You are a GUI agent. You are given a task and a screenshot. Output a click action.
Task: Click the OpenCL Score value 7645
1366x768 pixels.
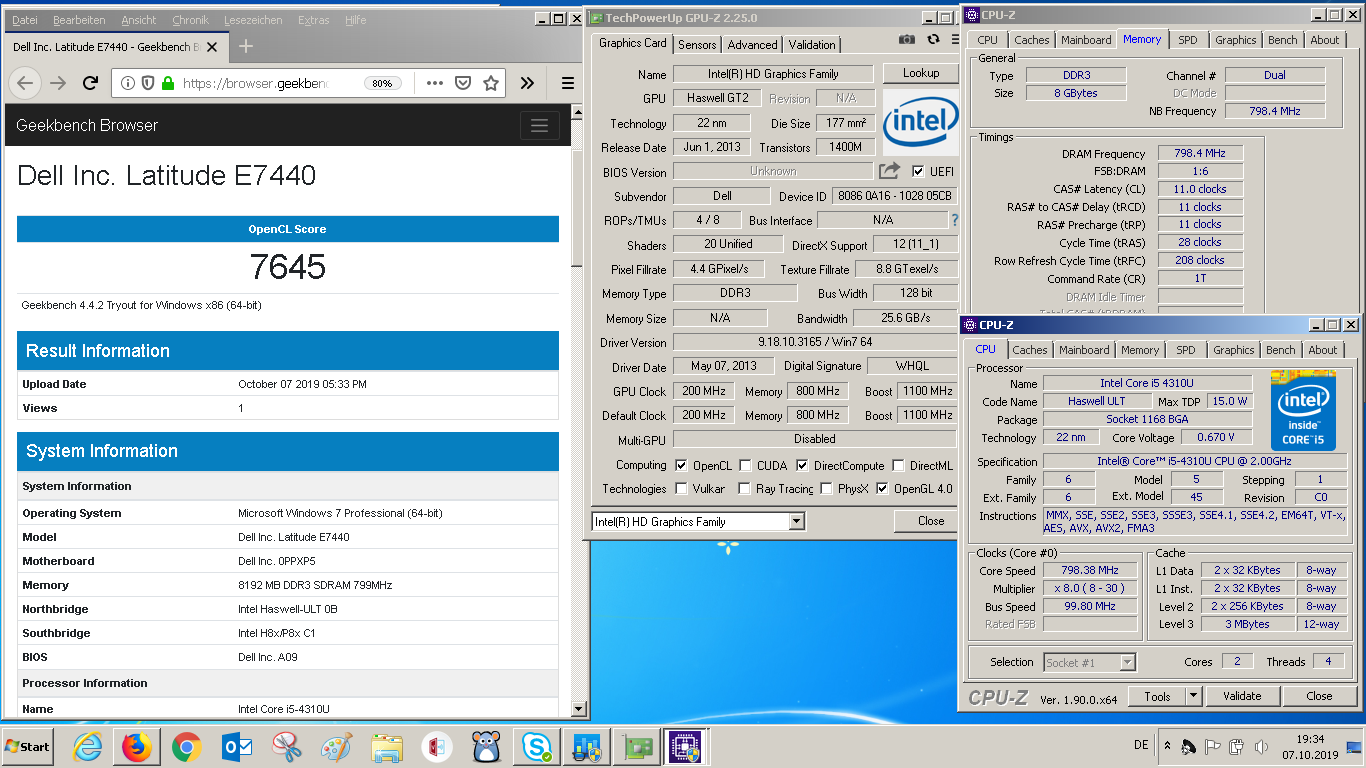287,266
